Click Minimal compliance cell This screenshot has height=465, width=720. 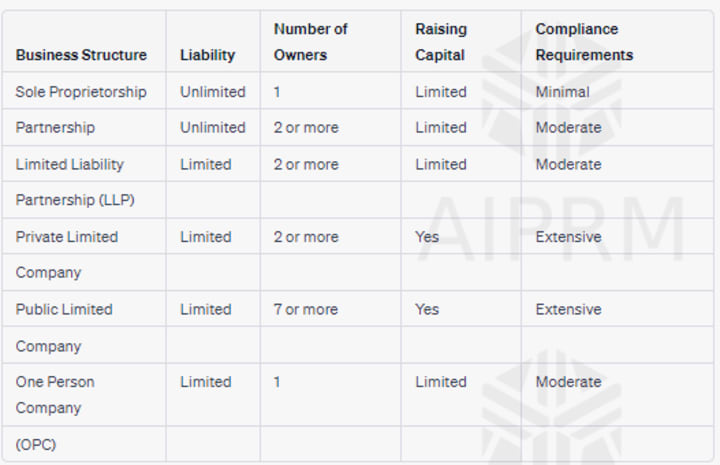click(562, 92)
